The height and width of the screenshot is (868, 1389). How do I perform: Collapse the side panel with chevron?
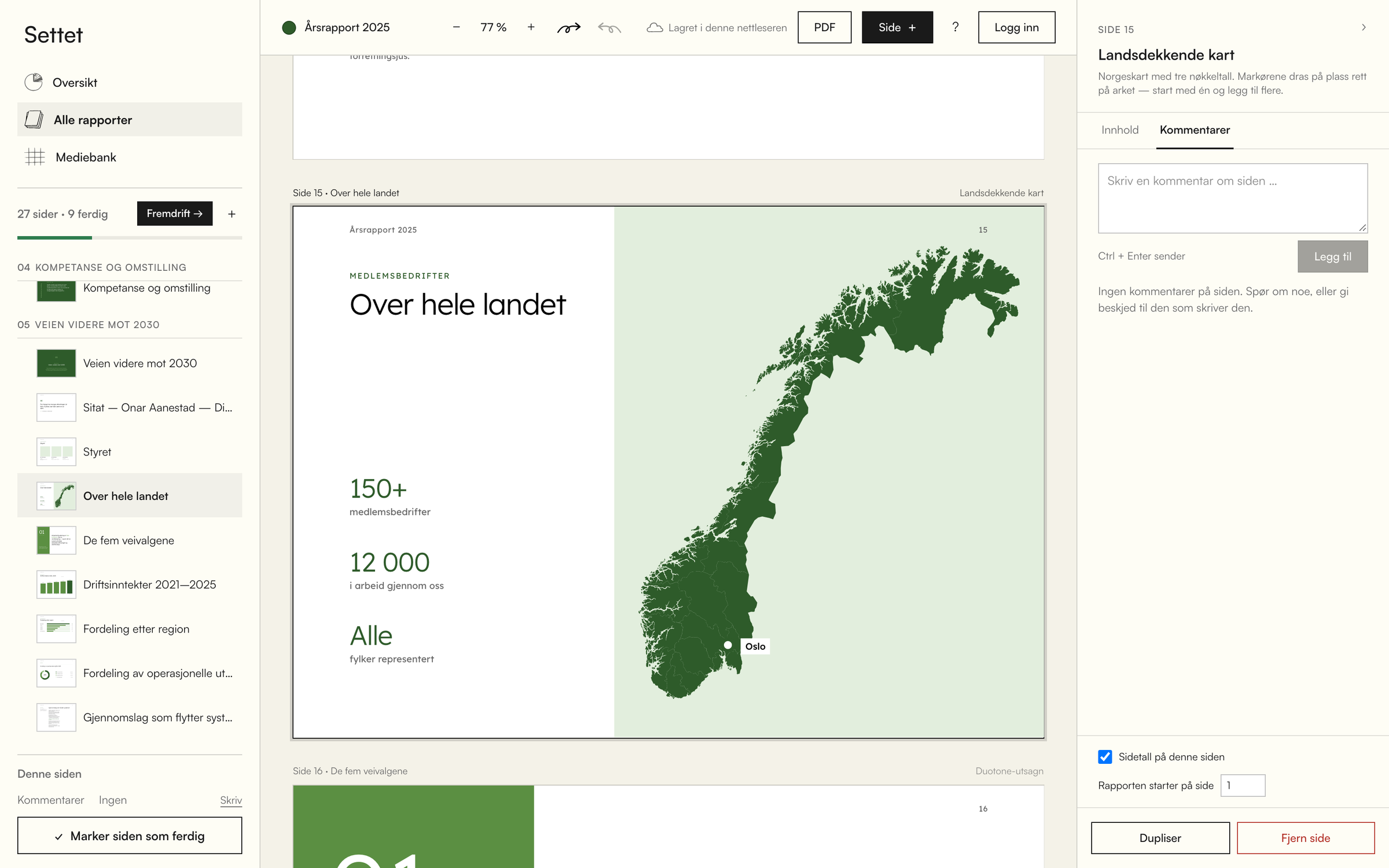tap(1364, 27)
